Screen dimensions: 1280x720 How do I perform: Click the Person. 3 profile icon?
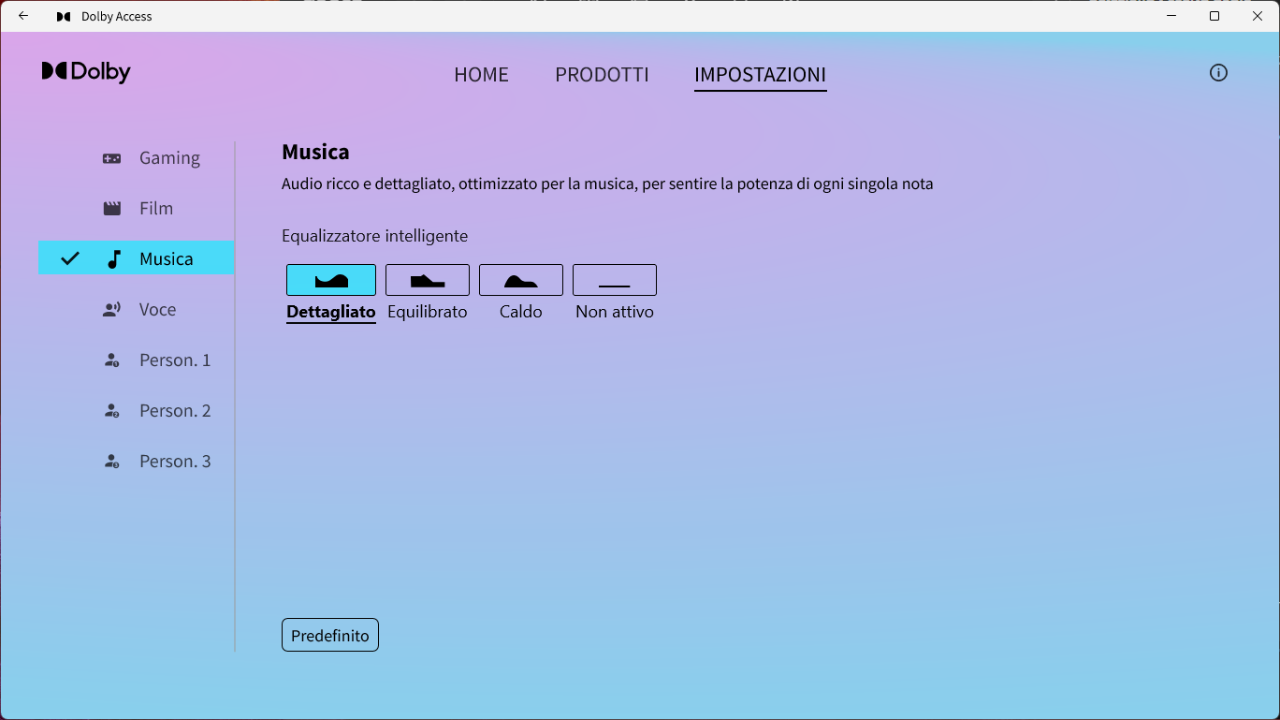pyautogui.click(x=112, y=461)
